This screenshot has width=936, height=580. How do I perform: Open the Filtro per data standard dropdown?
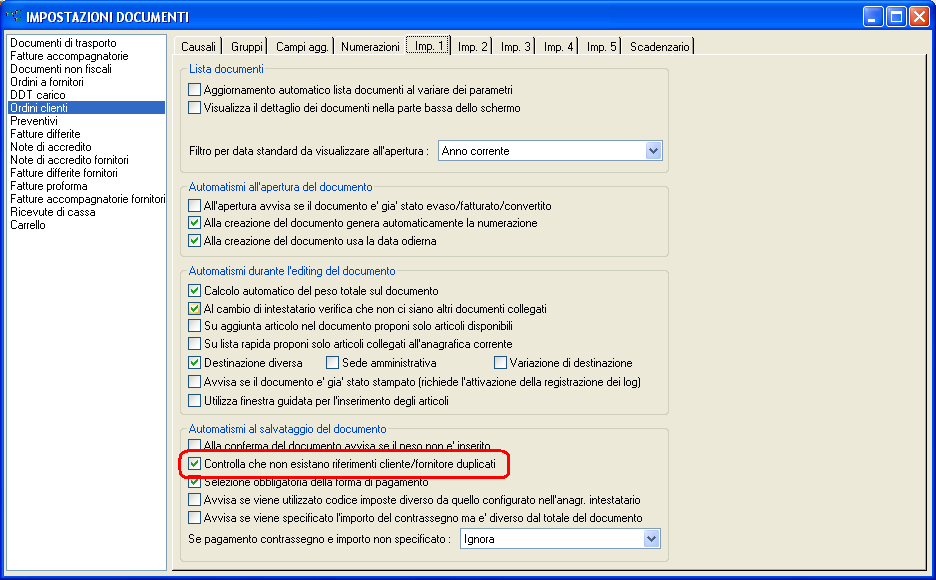tap(654, 151)
